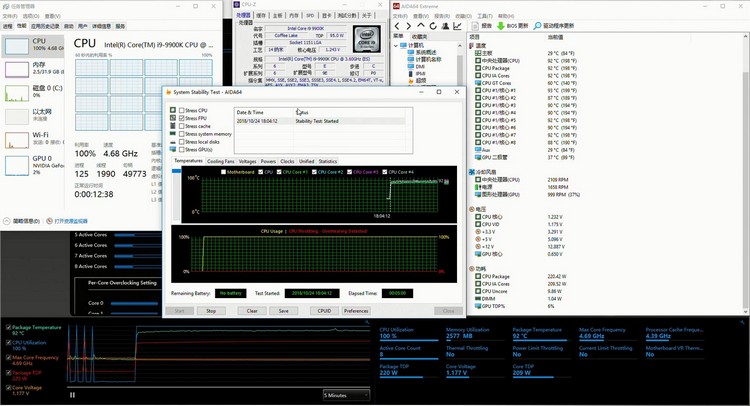The height and width of the screenshot is (406, 750).
Task: Click the forward arrow in AIDA64 toolbar
Action: click(x=408, y=26)
